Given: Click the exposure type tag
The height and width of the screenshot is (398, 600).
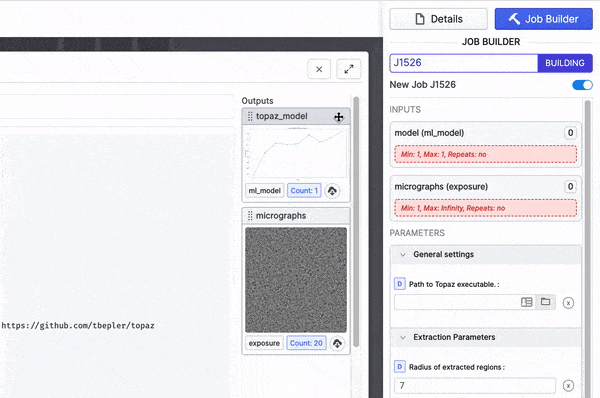Looking at the screenshot, I should 264,343.
